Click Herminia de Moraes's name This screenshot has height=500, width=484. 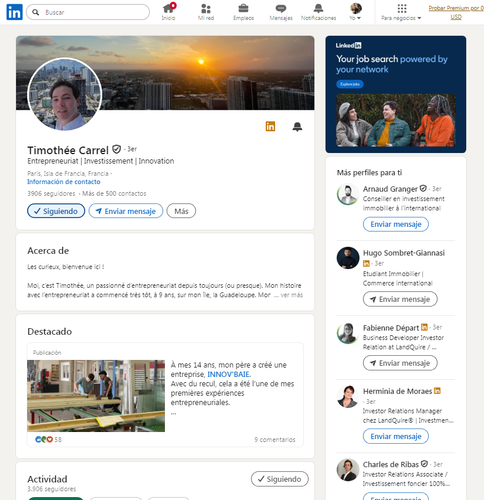(397, 391)
